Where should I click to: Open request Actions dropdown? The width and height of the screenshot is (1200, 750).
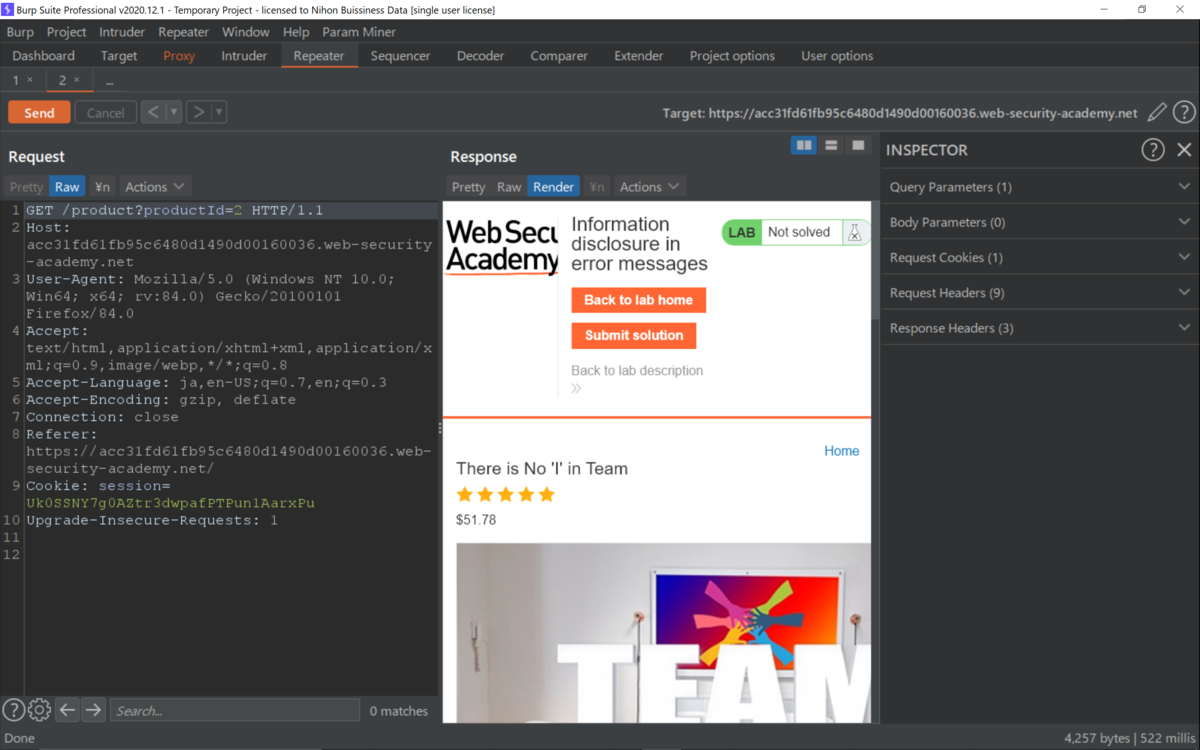(x=155, y=187)
